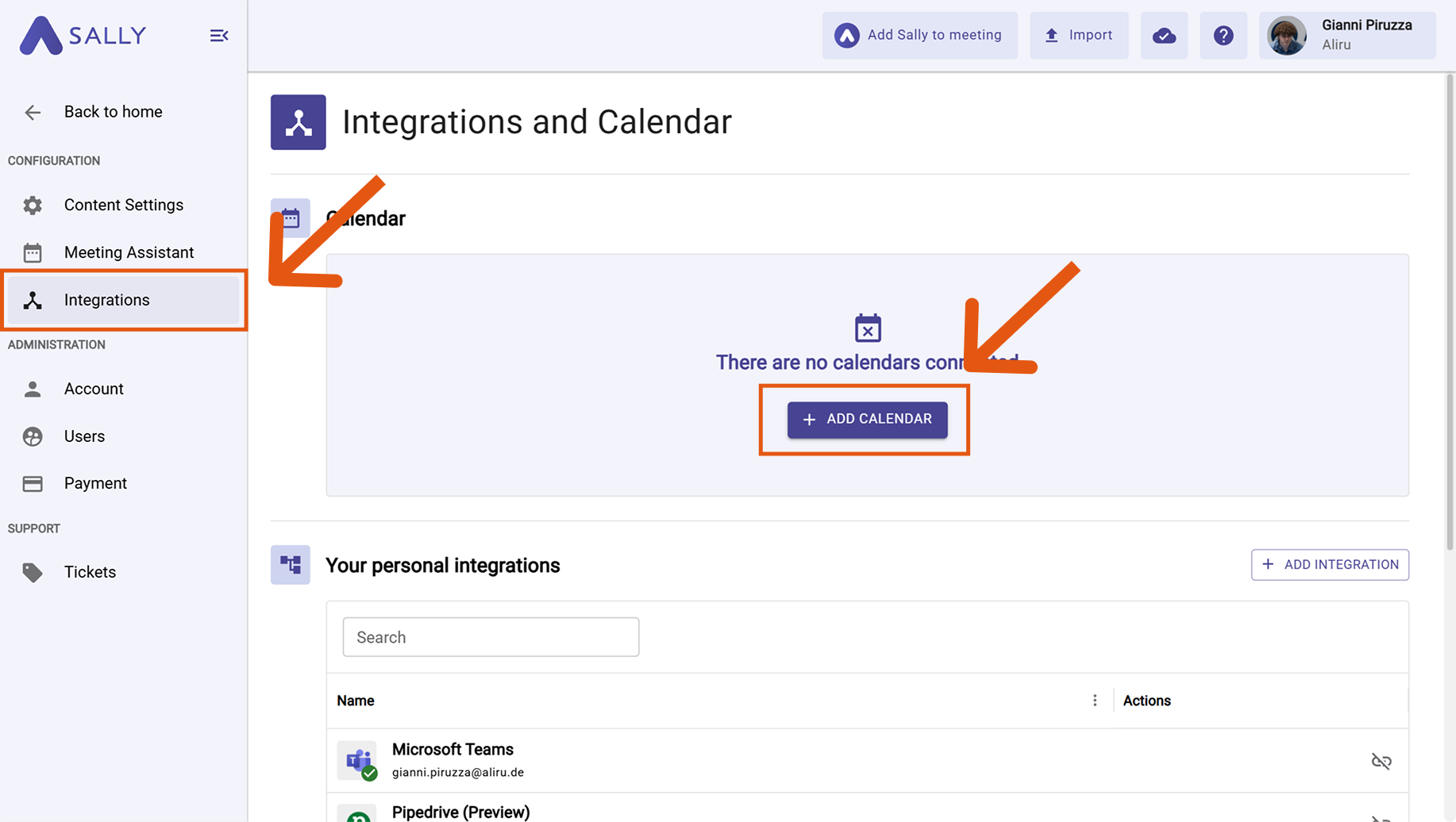
Task: Click Microsoft Teams row name
Action: click(x=453, y=750)
